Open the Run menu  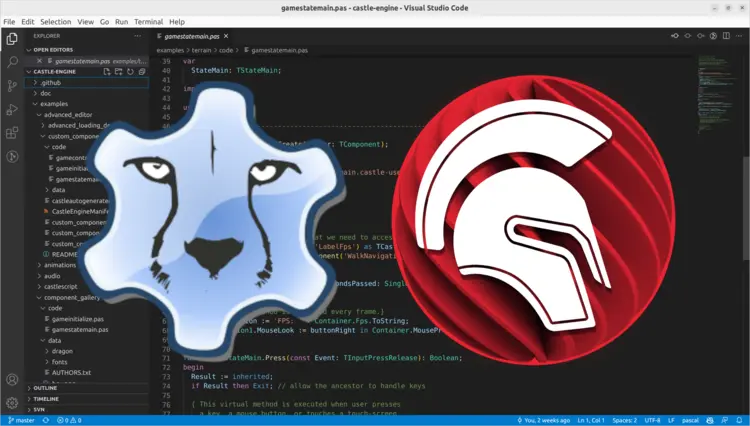(121, 22)
